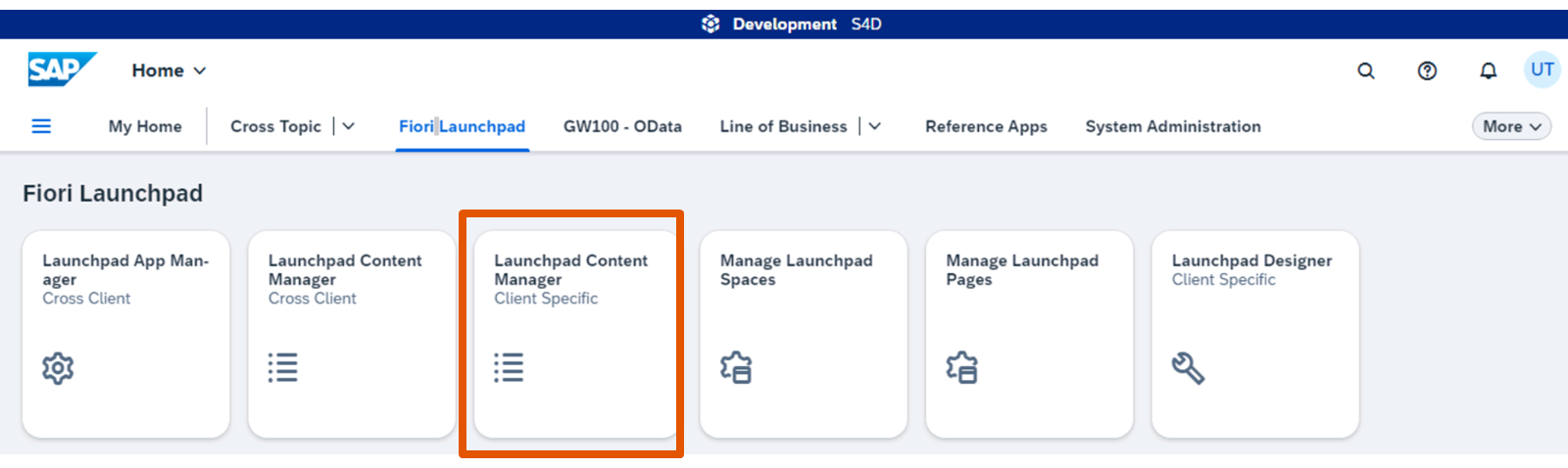Expand the Line of Business chevron
The image size is (1568, 468).
click(875, 126)
